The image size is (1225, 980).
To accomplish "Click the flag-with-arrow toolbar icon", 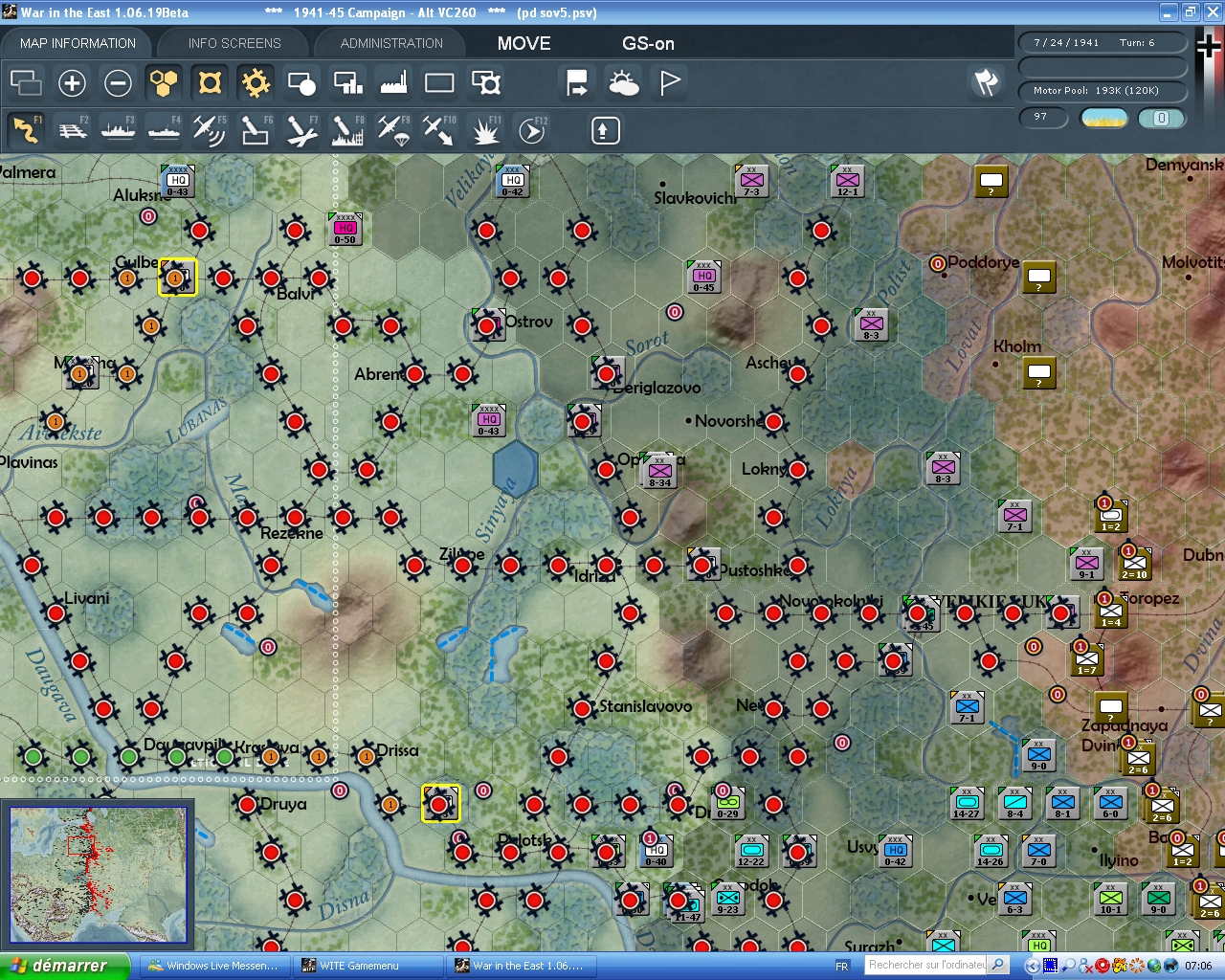I will click(x=577, y=83).
